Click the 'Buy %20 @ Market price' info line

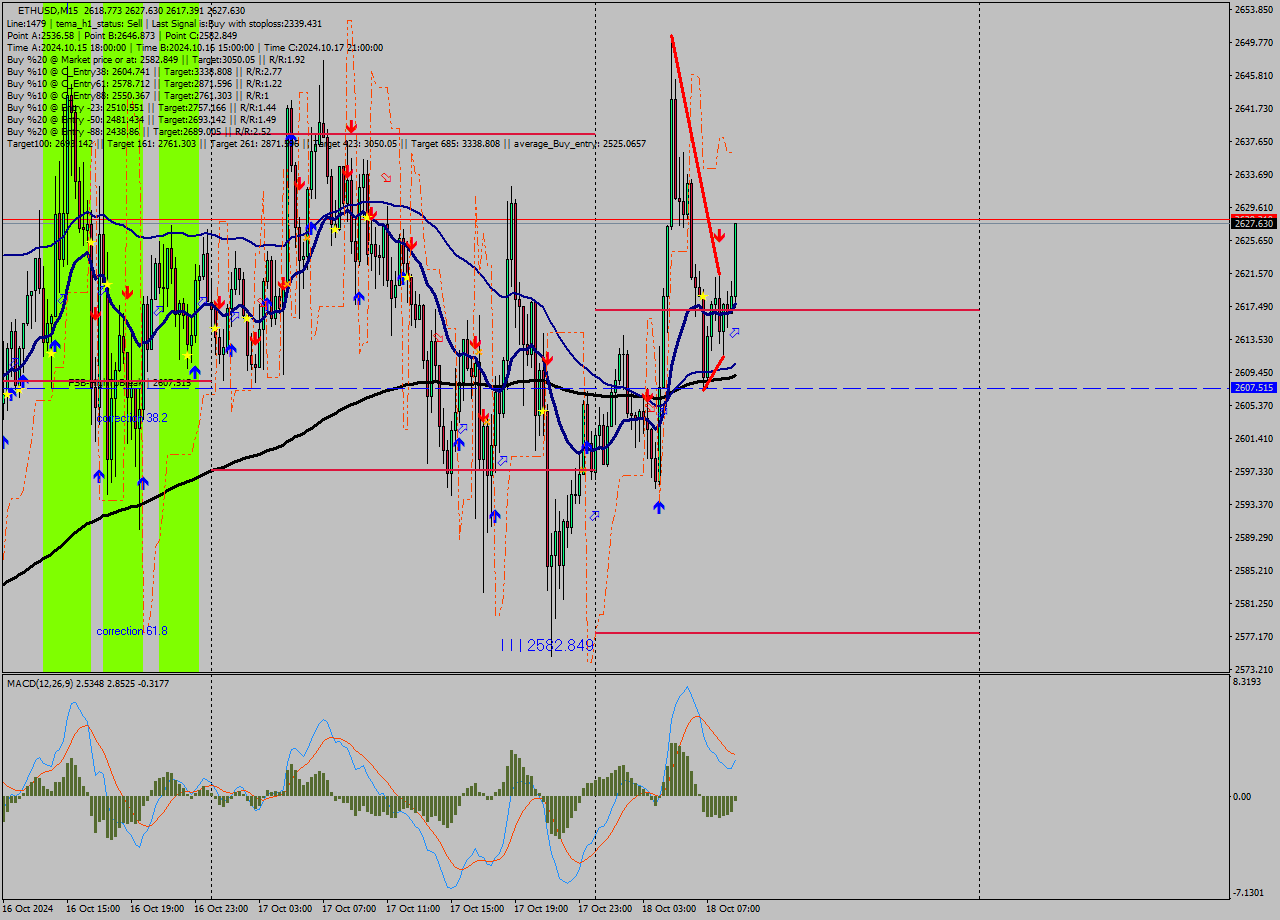tap(155, 59)
